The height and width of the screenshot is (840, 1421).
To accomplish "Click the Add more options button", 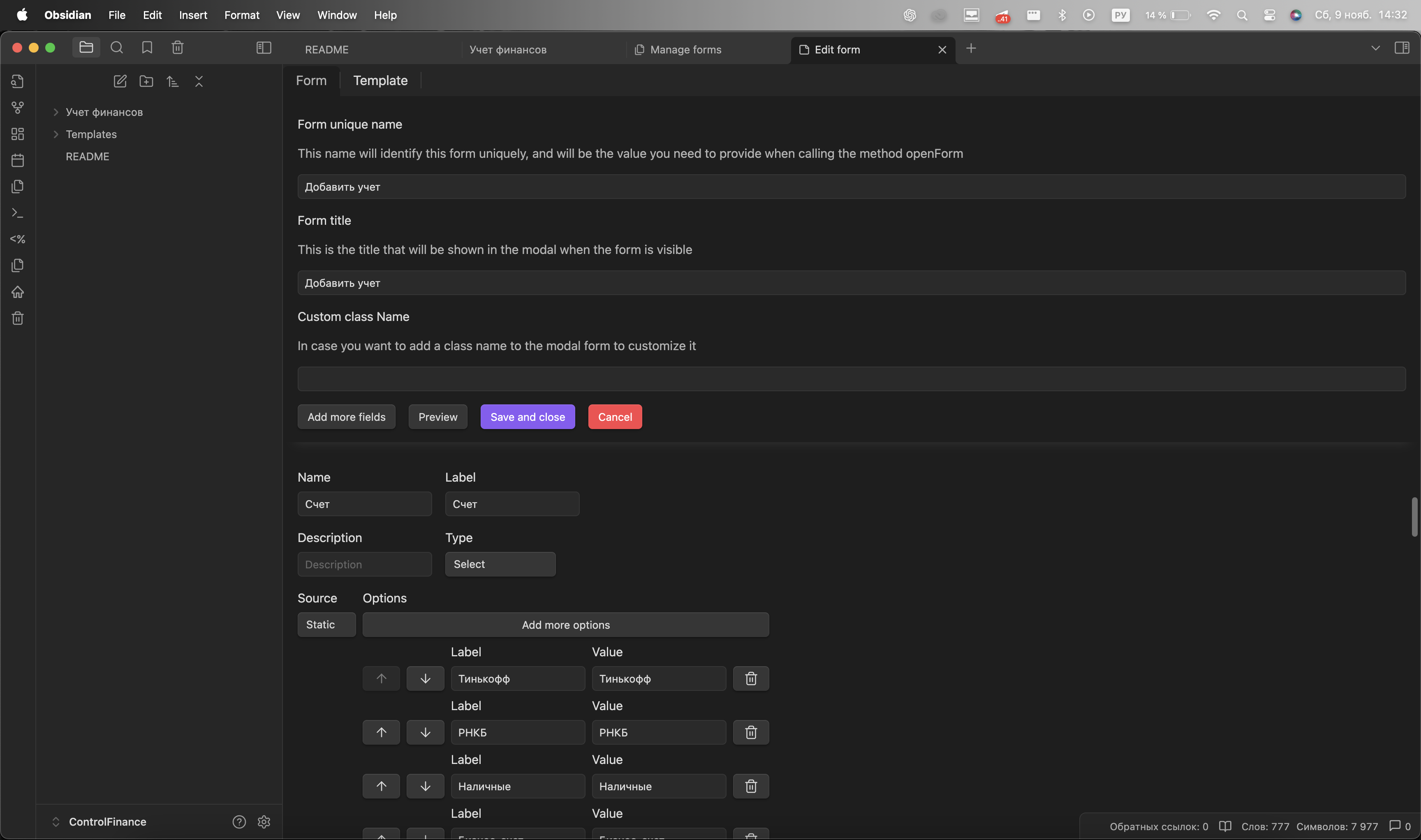I will [x=565, y=625].
